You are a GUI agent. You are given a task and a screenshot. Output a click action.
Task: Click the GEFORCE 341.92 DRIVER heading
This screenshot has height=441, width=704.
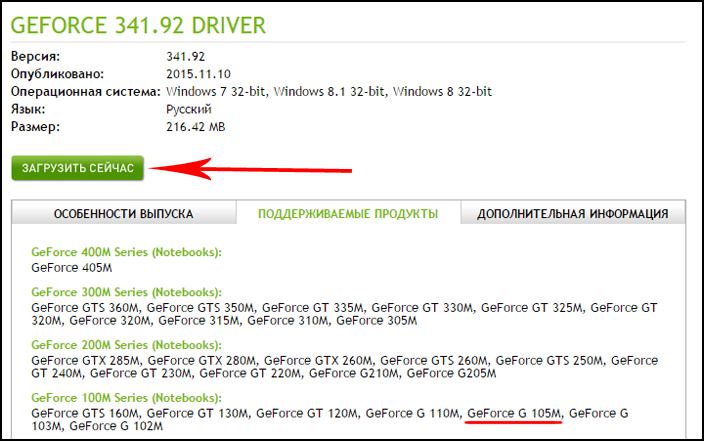coord(138,26)
